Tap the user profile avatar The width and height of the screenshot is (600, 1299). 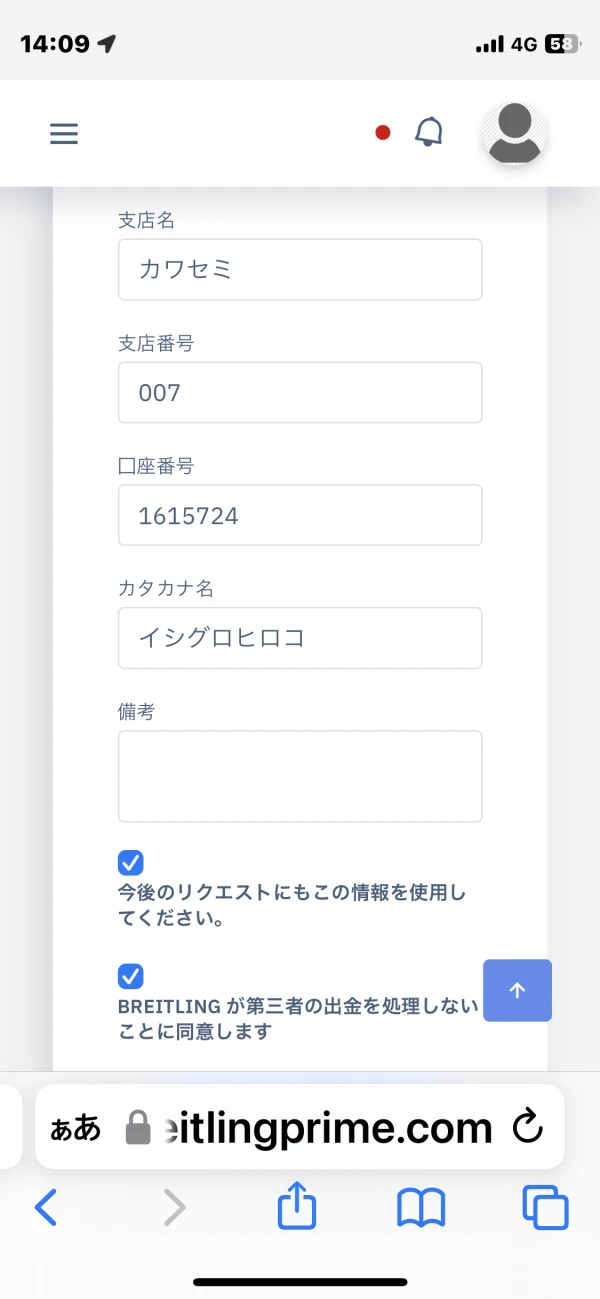pos(515,134)
